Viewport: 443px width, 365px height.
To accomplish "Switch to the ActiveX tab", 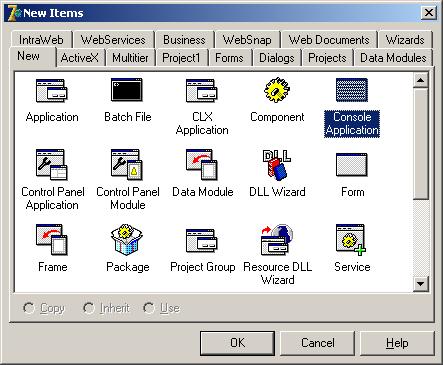I will tap(80, 58).
